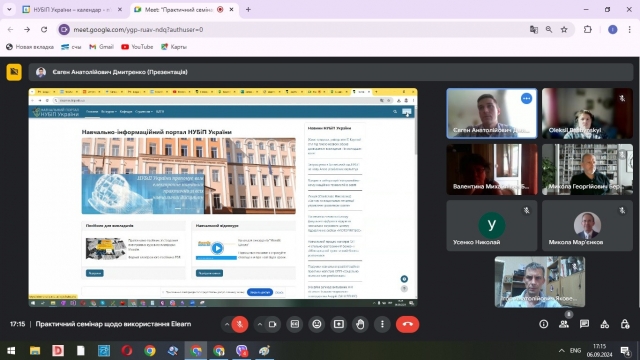Open audio settings chevron beside microphone

tap(227, 324)
